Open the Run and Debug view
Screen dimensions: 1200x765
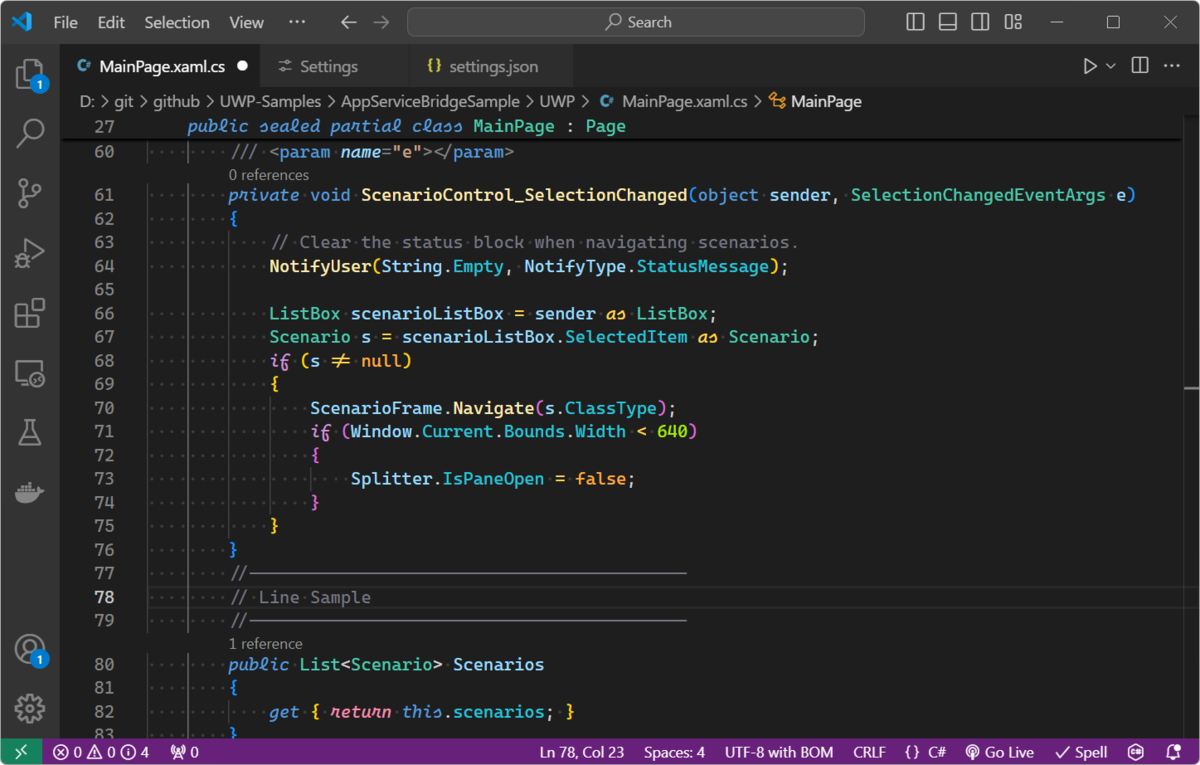[30, 253]
